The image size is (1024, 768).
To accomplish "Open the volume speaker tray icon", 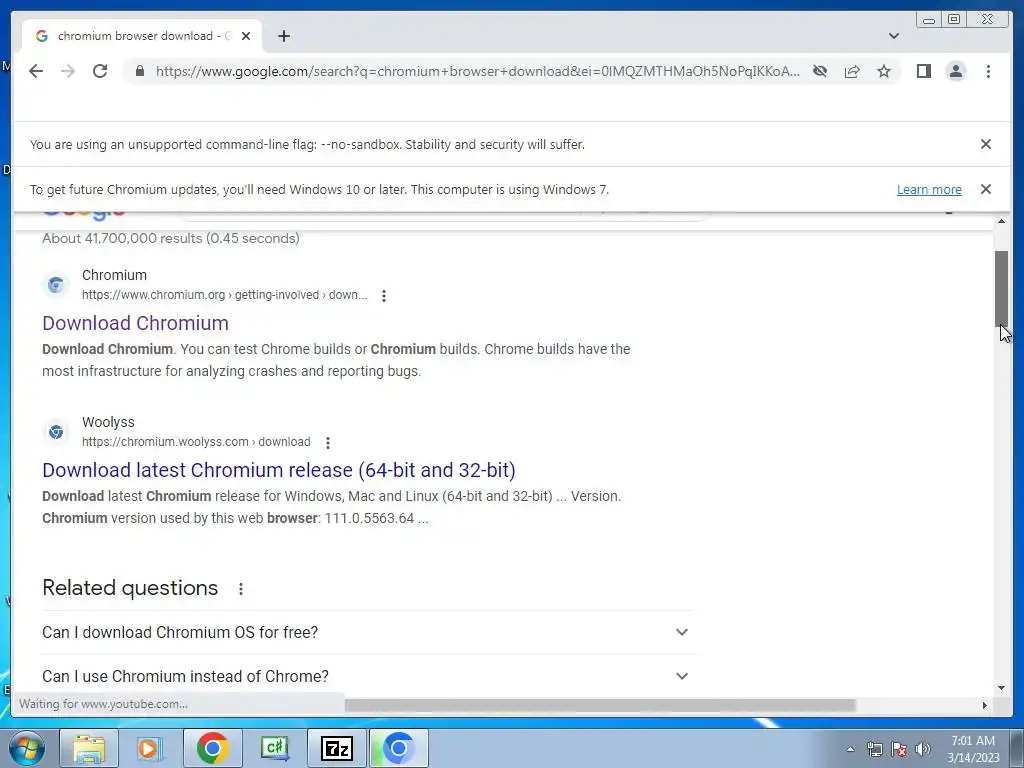I will click(x=923, y=749).
